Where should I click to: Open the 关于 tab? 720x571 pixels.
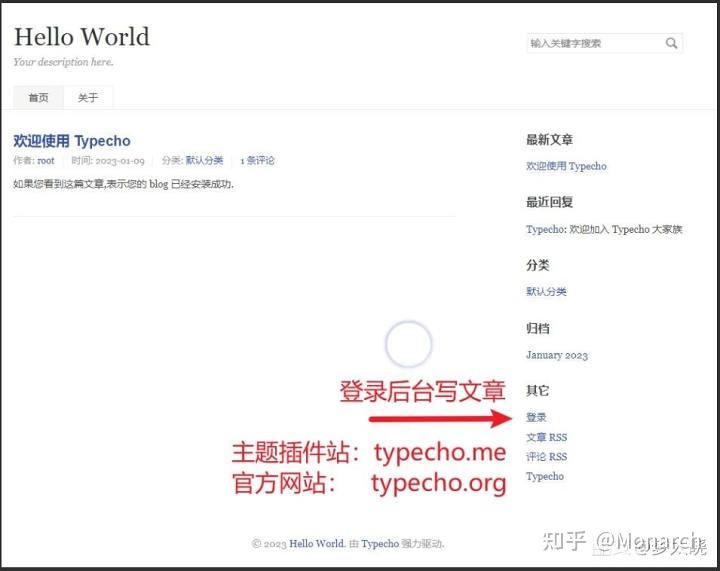tap(88, 97)
